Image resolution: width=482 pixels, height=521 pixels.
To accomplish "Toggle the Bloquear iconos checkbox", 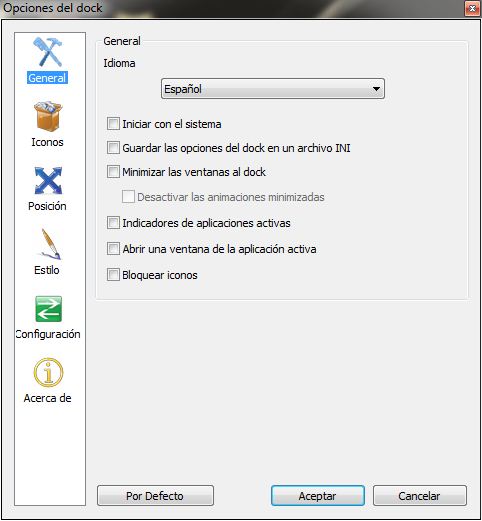I will (x=113, y=275).
